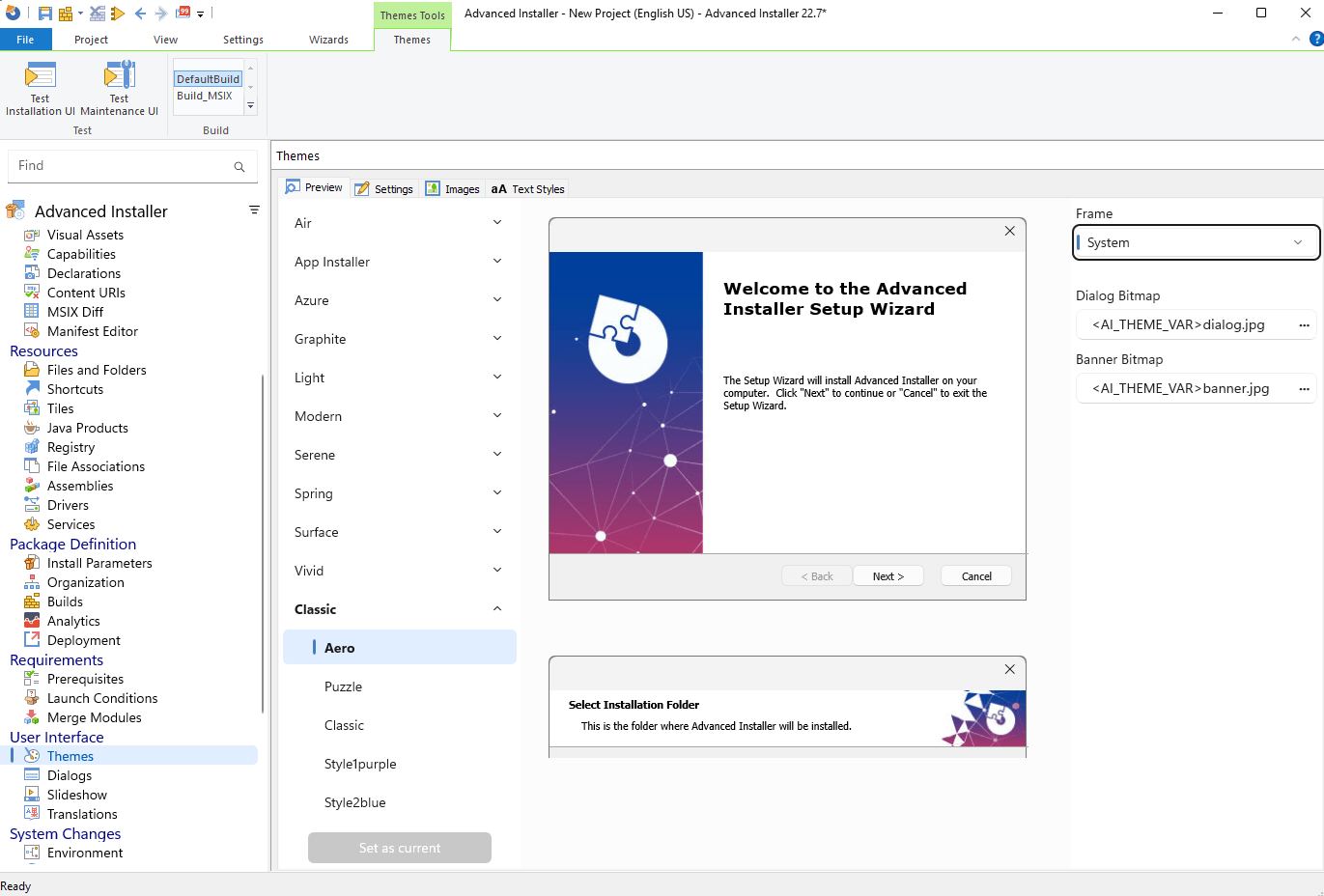This screenshot has width=1324, height=896.
Task: Click the blue Back arrow icon
Action: point(141,14)
